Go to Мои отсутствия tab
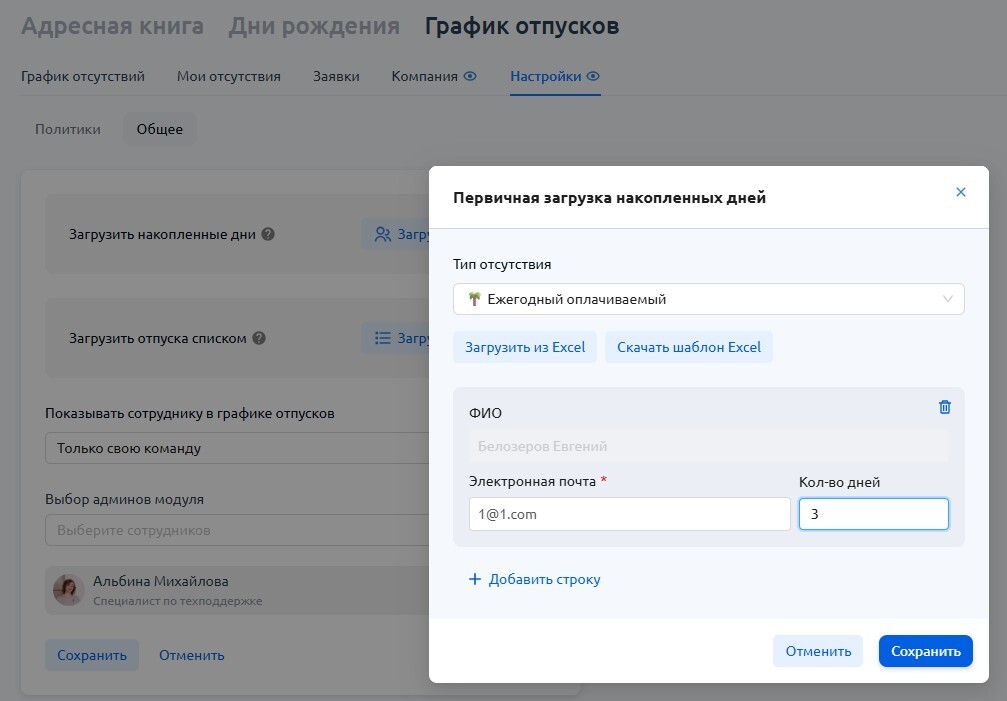The image size is (1007, 701). tap(229, 76)
